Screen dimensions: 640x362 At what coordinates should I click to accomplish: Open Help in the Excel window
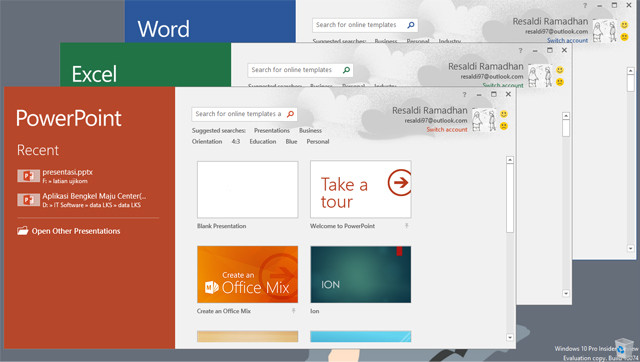point(520,51)
